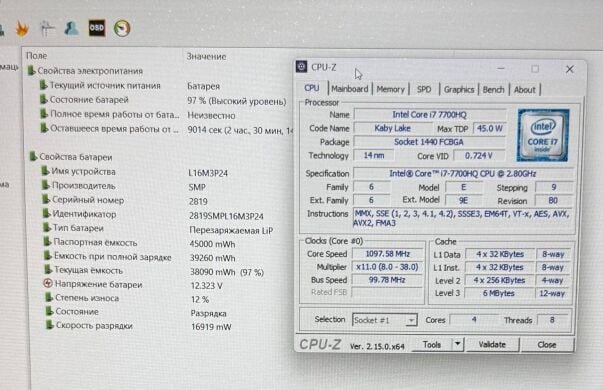Click the value 45000 mWh

(212, 244)
